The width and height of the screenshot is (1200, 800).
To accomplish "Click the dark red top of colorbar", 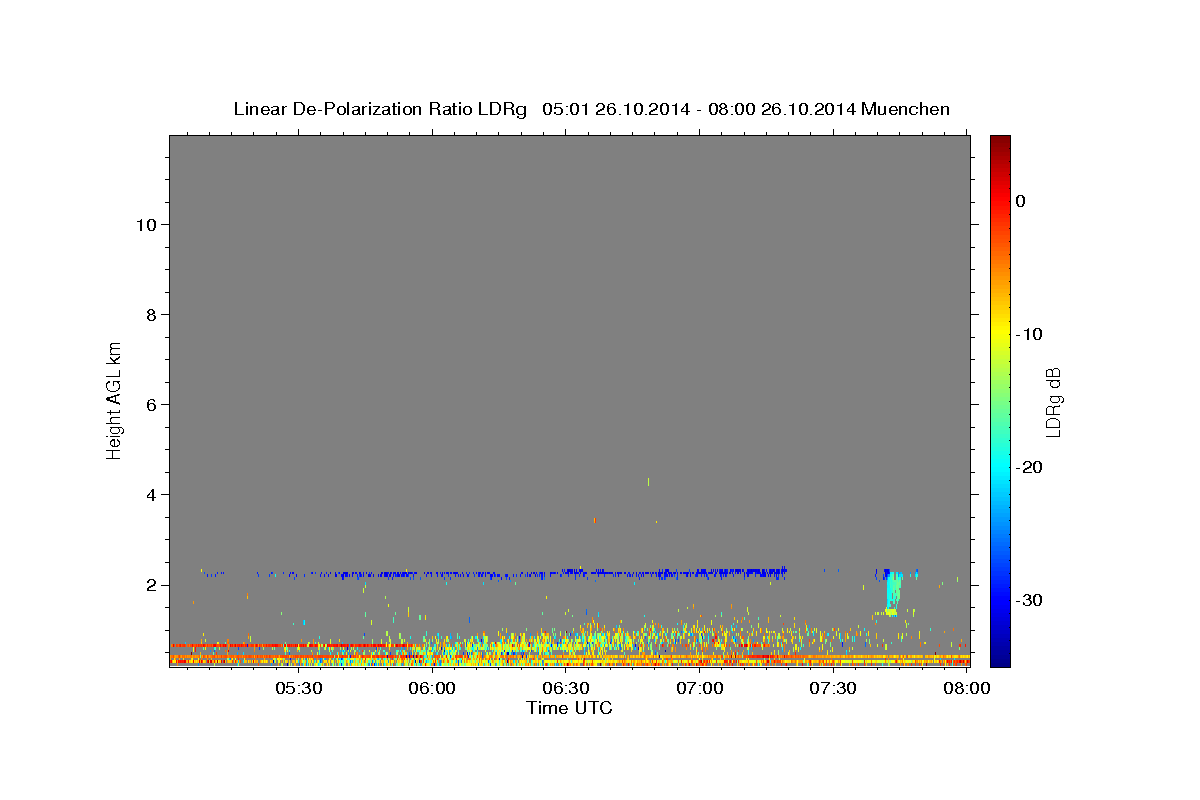I will pos(1000,142).
